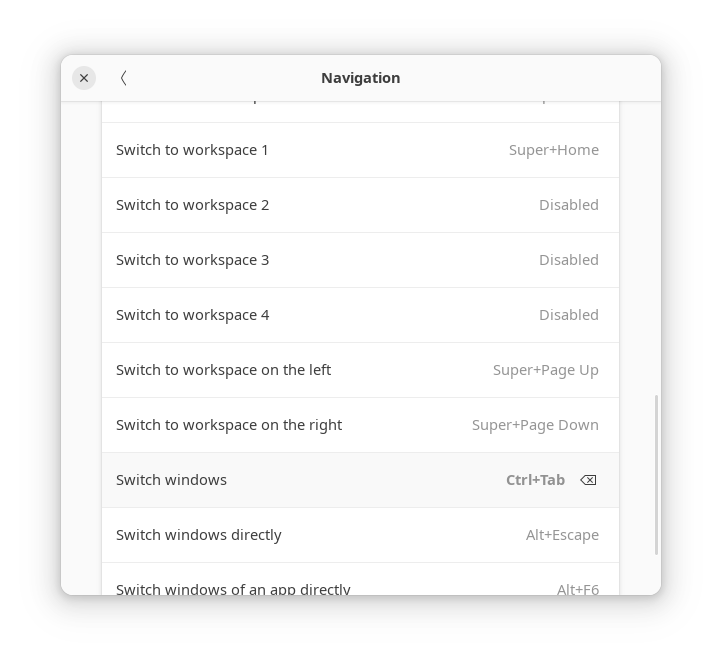Select the Switch windows row

(361, 480)
